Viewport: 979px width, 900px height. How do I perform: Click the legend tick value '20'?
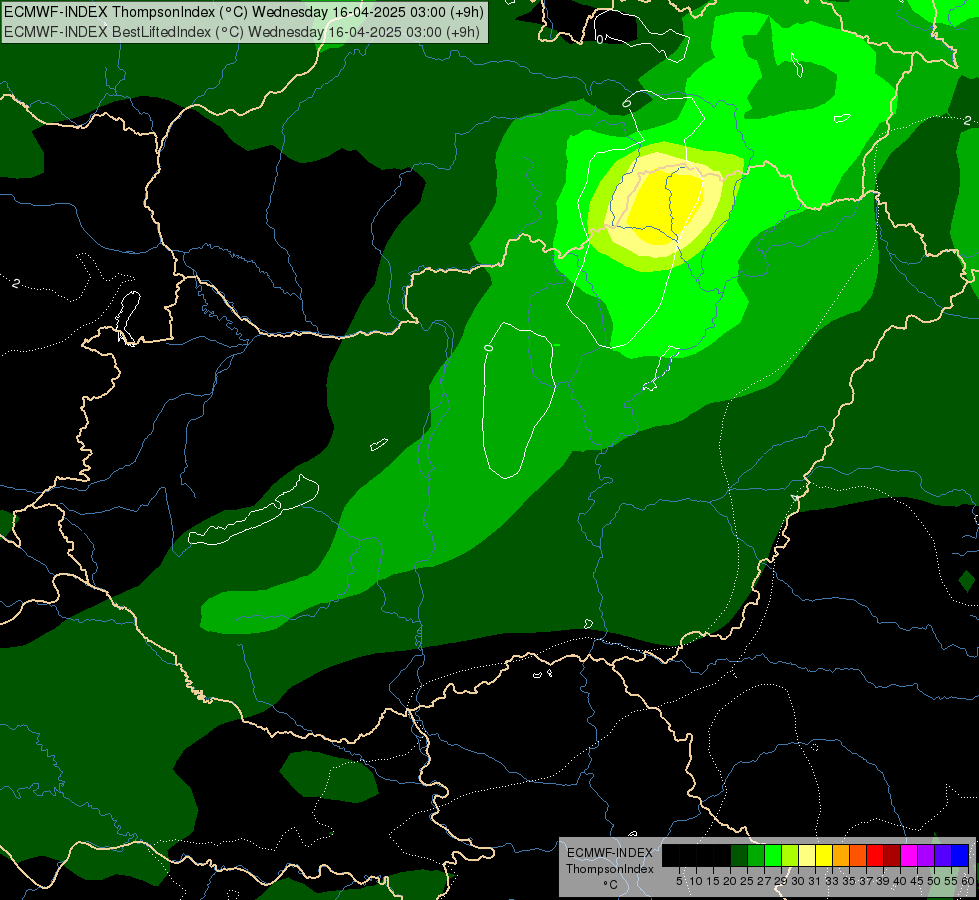(x=730, y=881)
